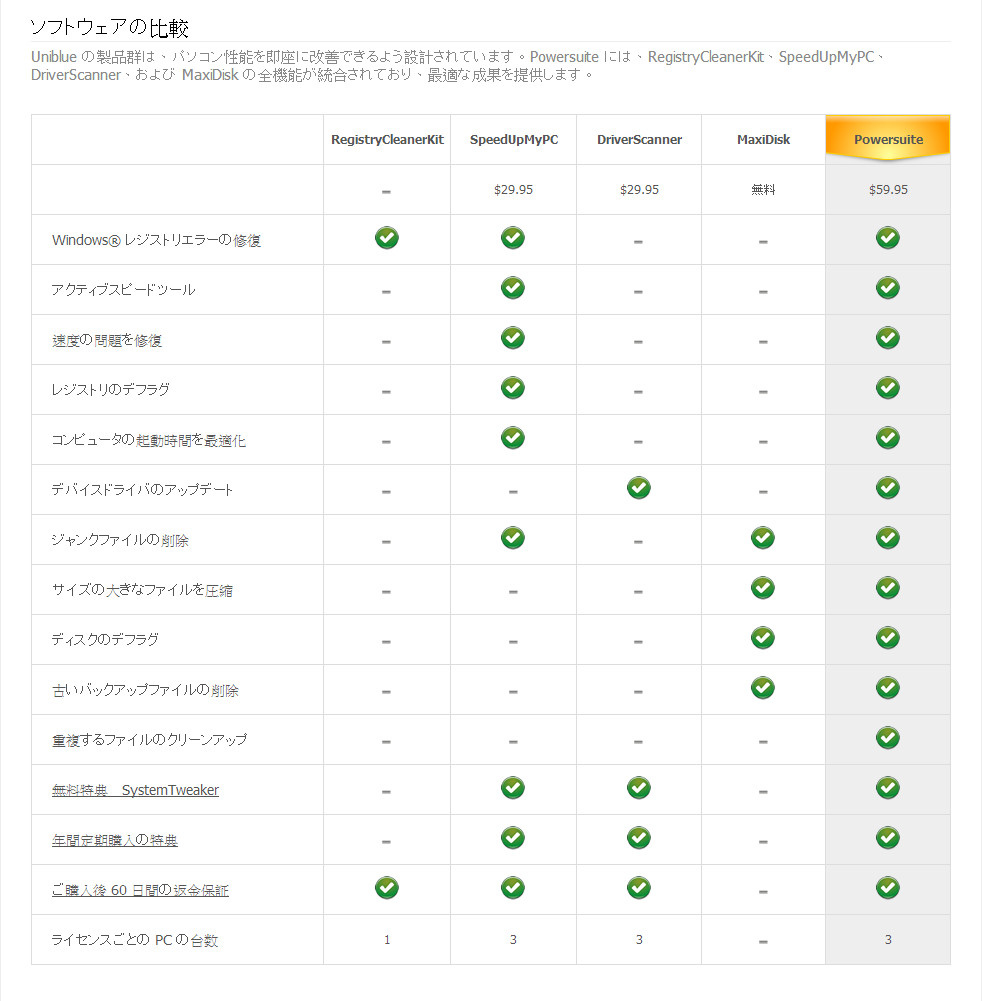The width and height of the screenshot is (982, 1001).
Task: Click SpeedUpMyPC checkmark in 無料特典 SystemTweaker row
Action: (513, 788)
